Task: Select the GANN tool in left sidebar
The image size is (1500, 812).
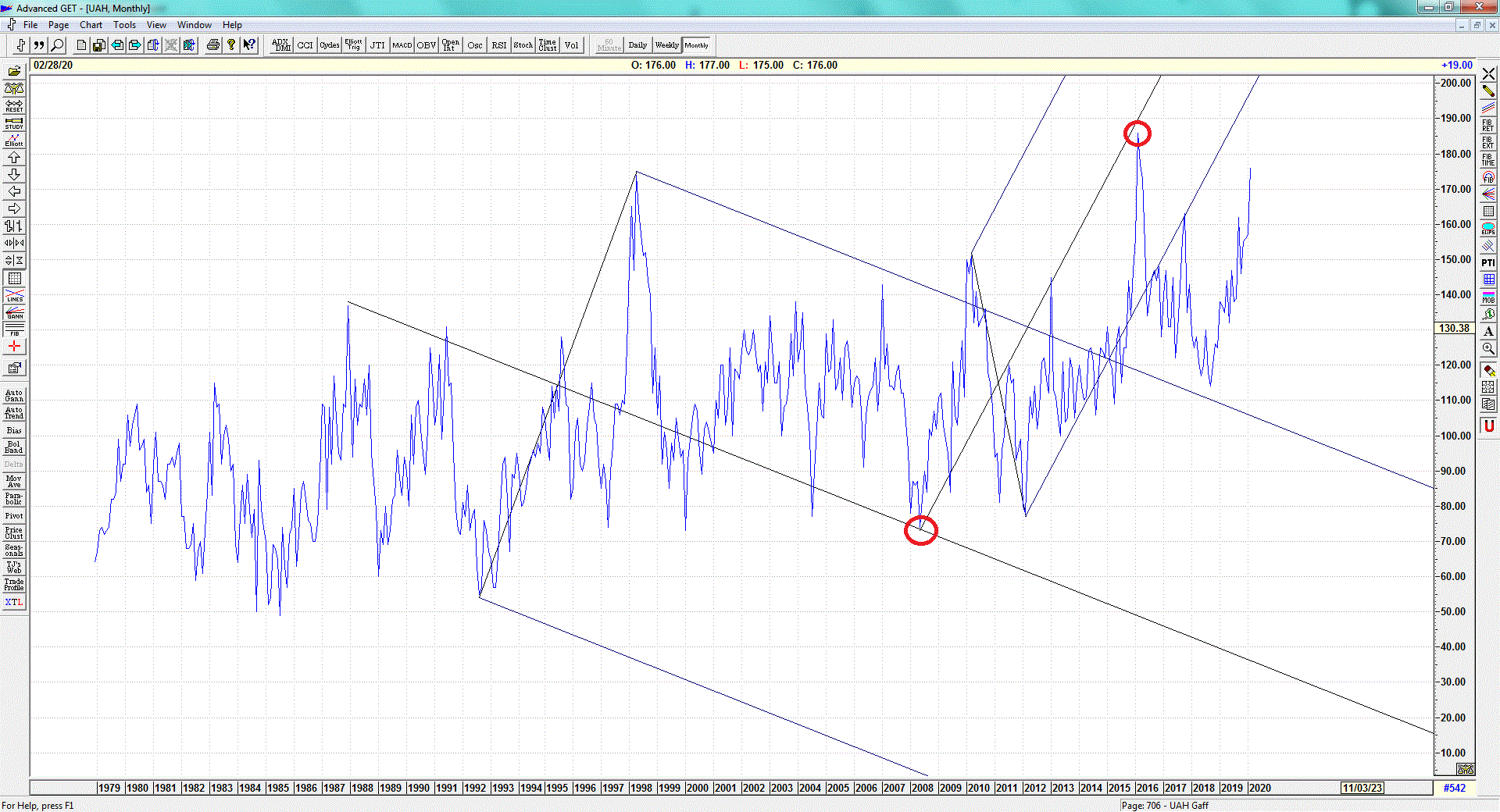Action: point(14,312)
